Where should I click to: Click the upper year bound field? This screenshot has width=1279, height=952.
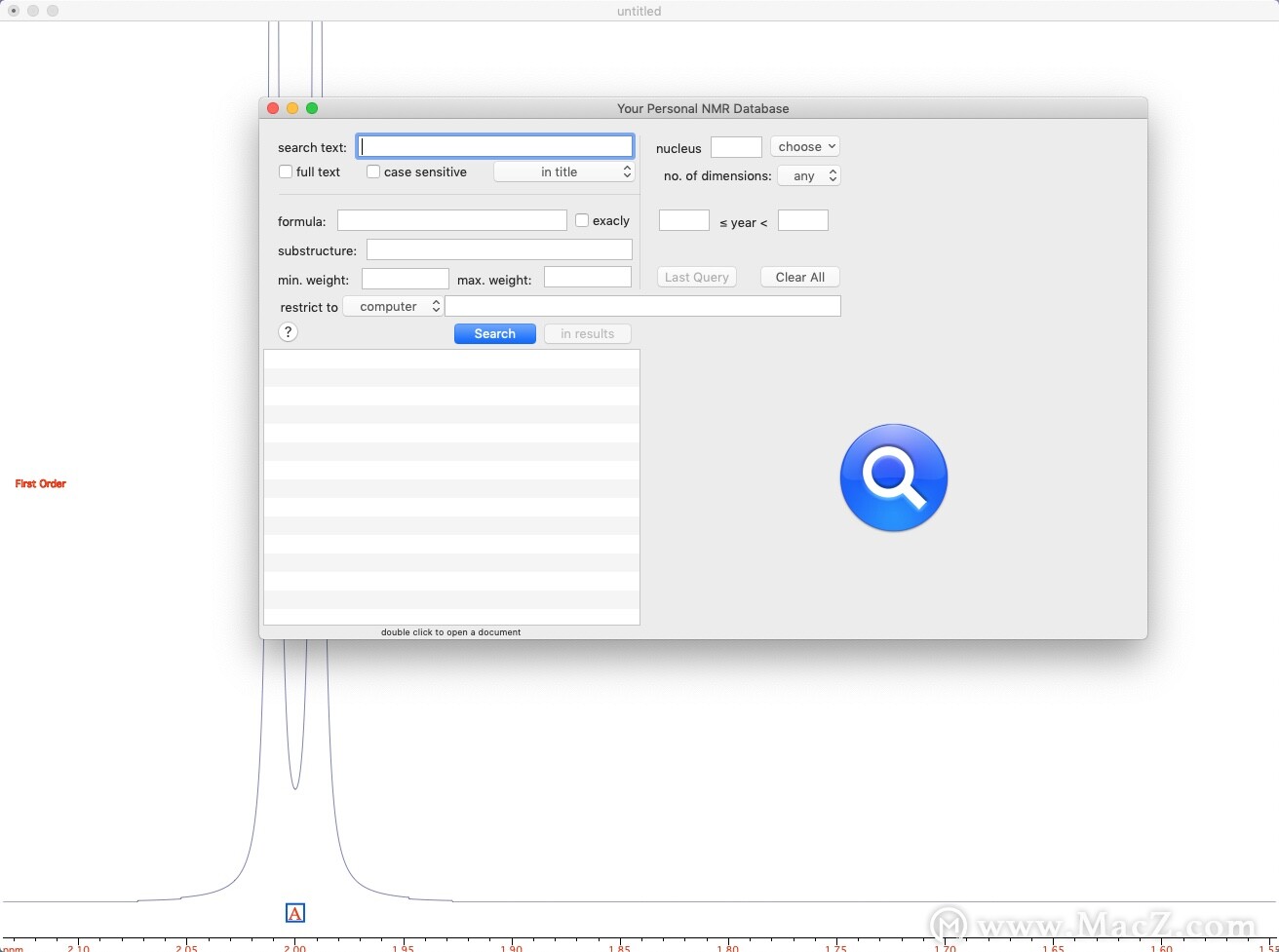(803, 220)
